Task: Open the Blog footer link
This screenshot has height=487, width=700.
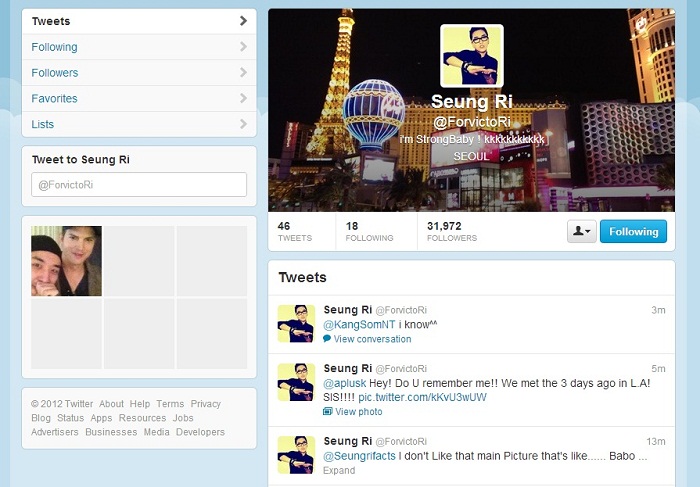Action: [41, 418]
